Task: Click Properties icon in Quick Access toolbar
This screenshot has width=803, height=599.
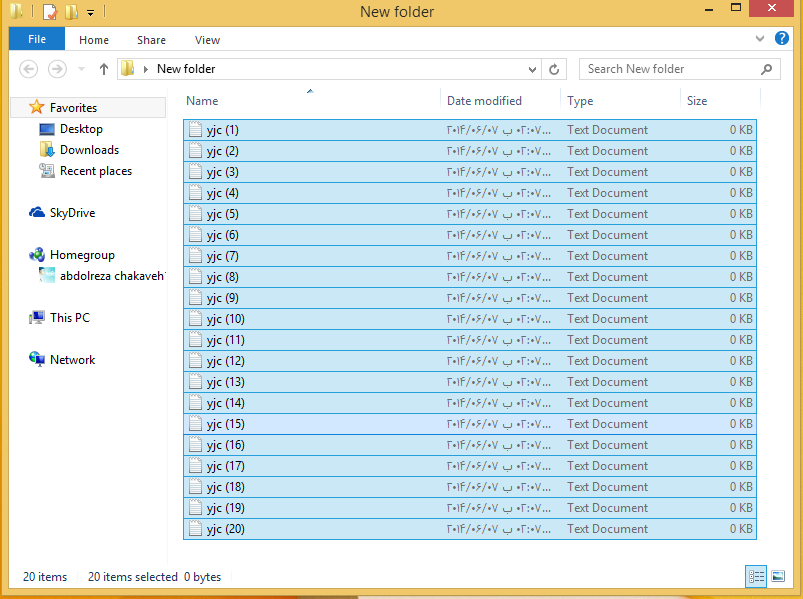Action: click(50, 11)
